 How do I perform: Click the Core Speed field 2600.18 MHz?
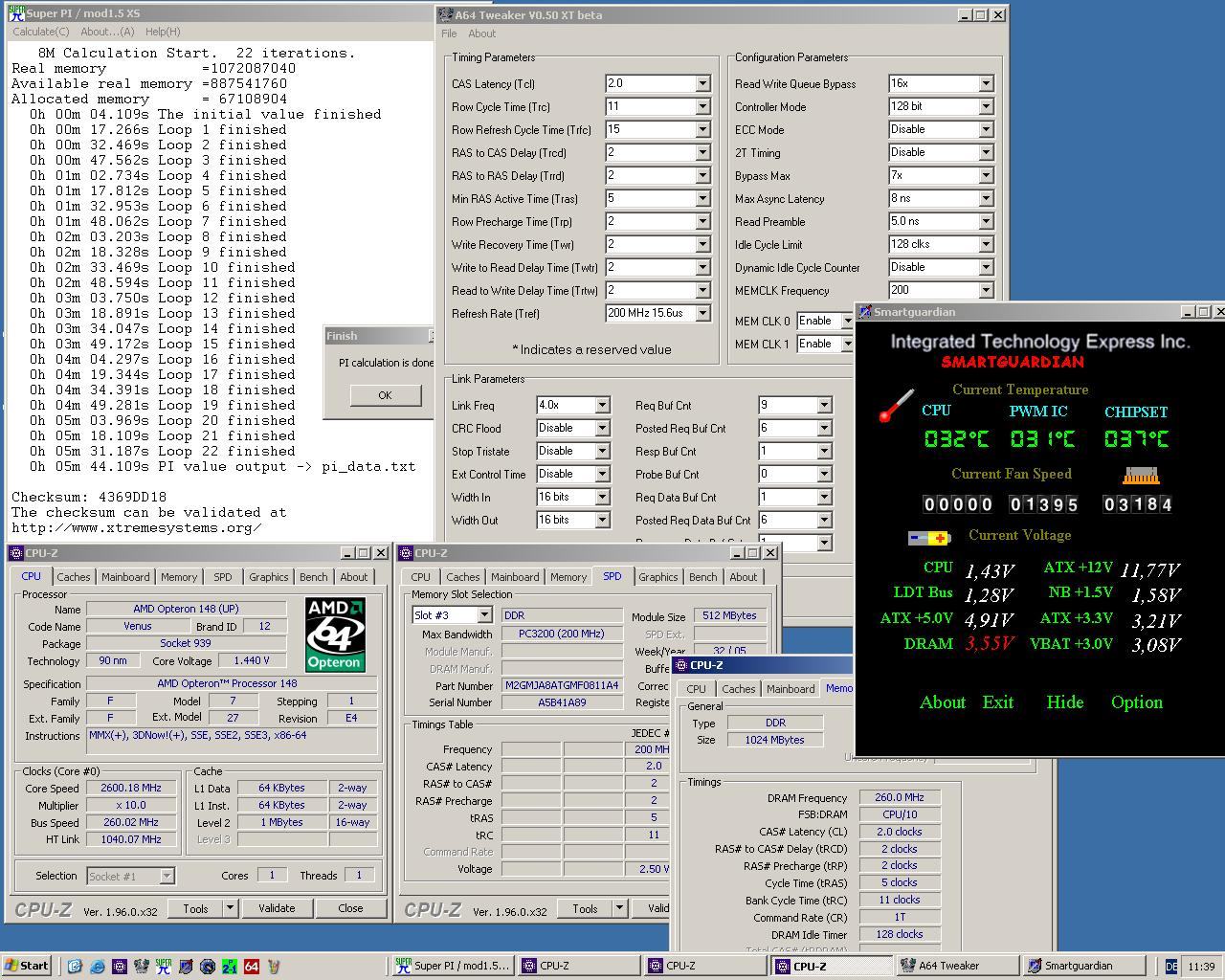click(x=130, y=788)
